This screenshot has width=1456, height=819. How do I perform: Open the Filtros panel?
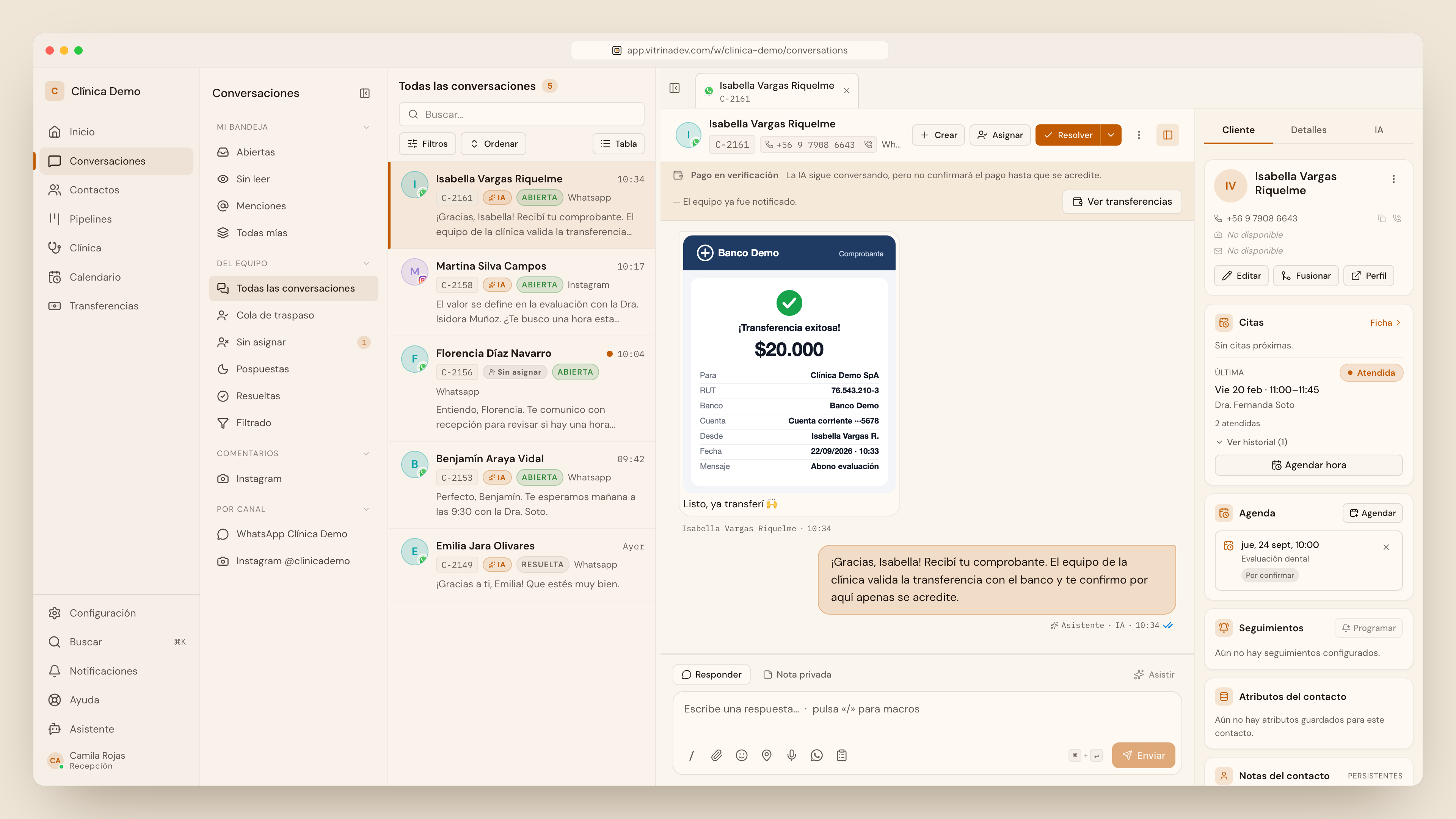coord(427,144)
